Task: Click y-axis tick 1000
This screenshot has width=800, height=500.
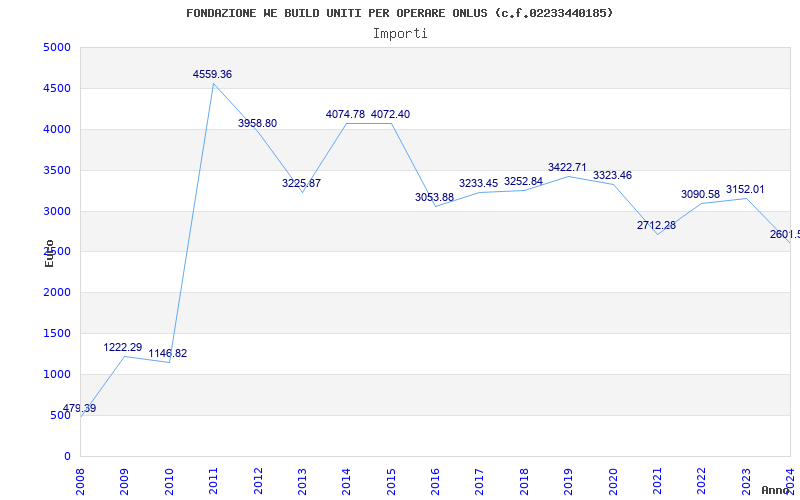Action: 57,374
